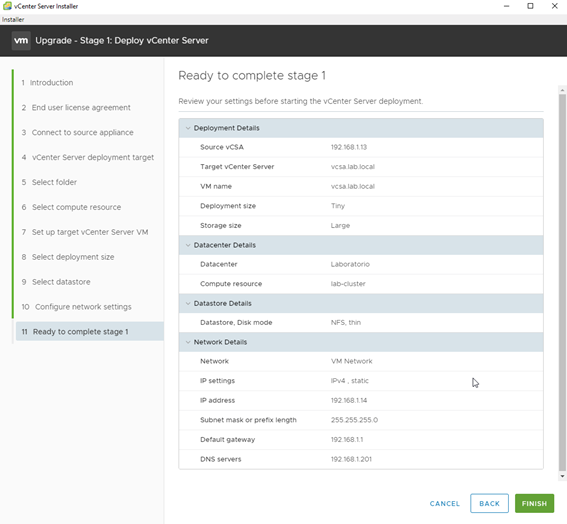
Task: Select Ready to complete stage 1 step
Action: point(90,332)
